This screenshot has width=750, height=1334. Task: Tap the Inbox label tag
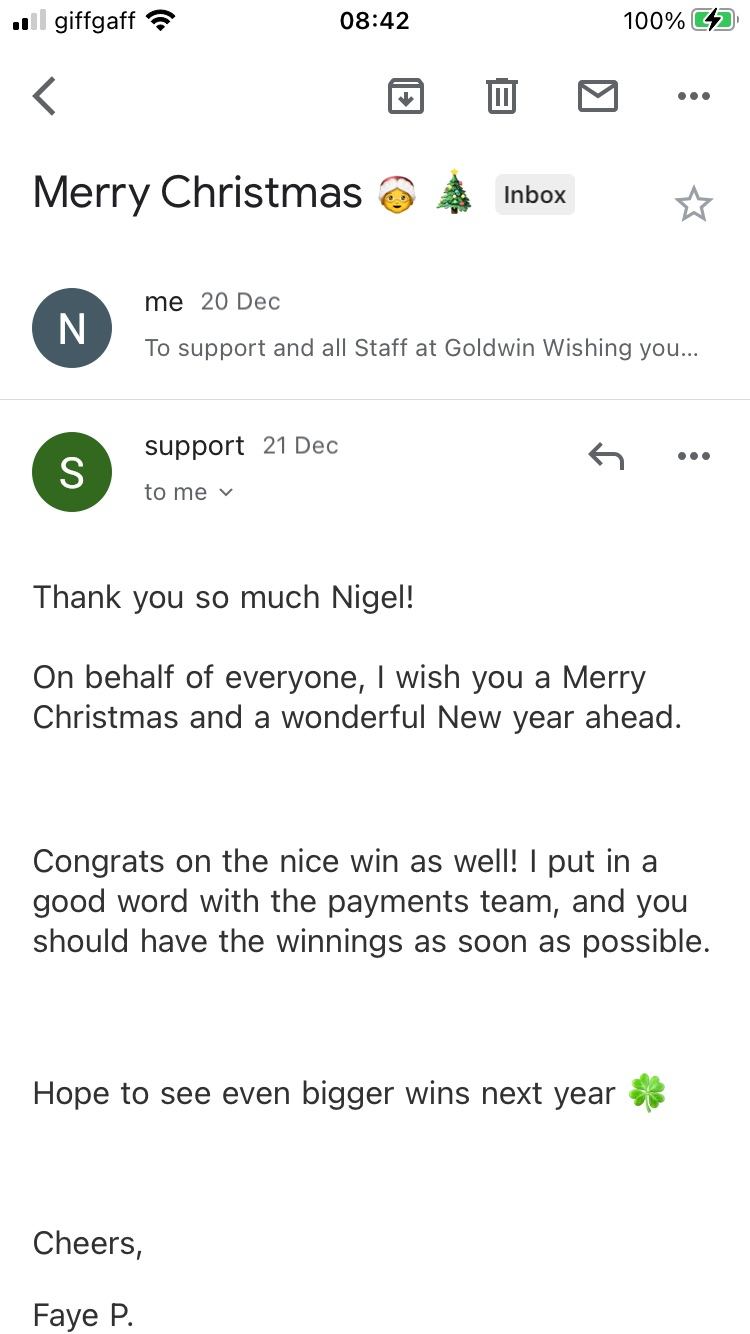(x=535, y=195)
